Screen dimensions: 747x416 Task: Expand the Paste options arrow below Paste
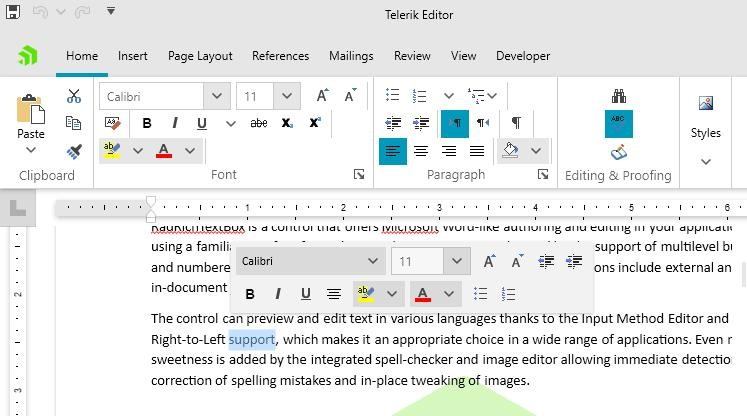tap(31, 150)
